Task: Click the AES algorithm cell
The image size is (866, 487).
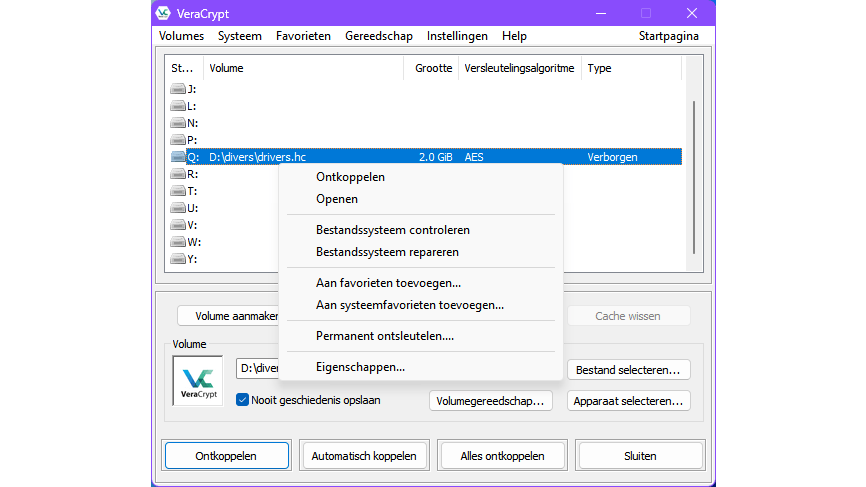Action: [474, 157]
